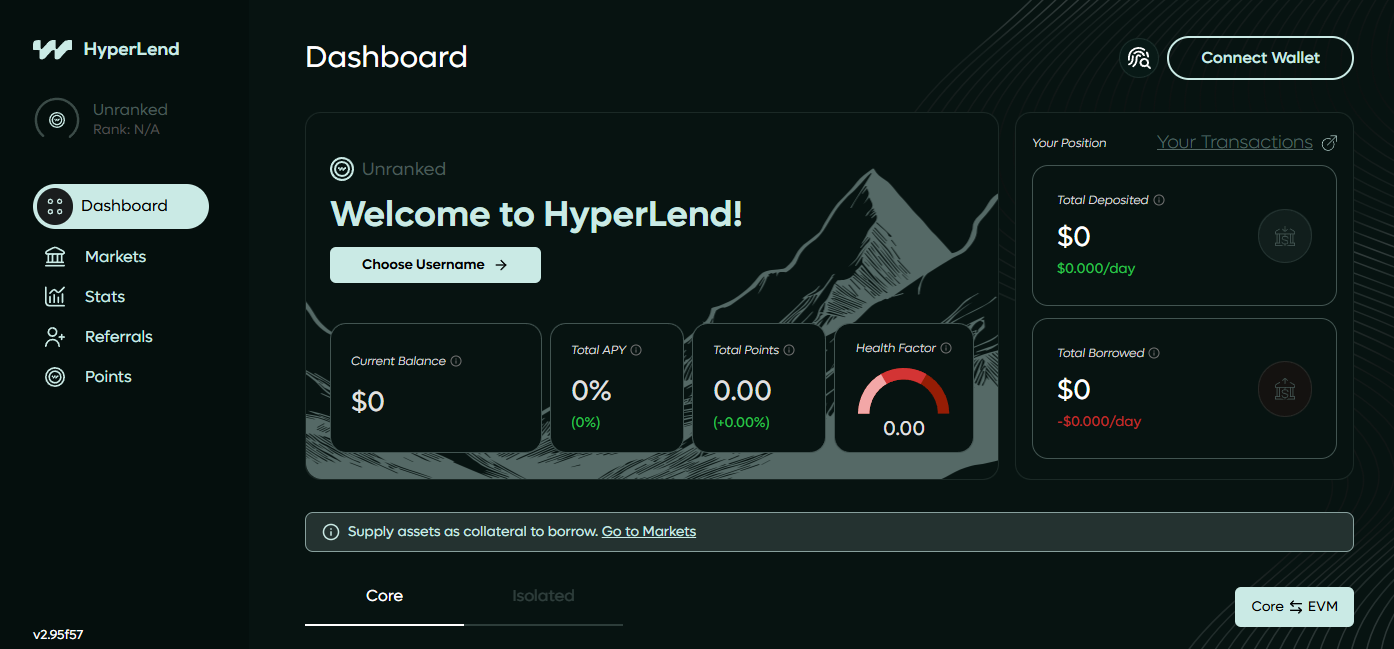This screenshot has width=1394, height=649.
Task: Click Health Factor info icon
Action: (946, 348)
